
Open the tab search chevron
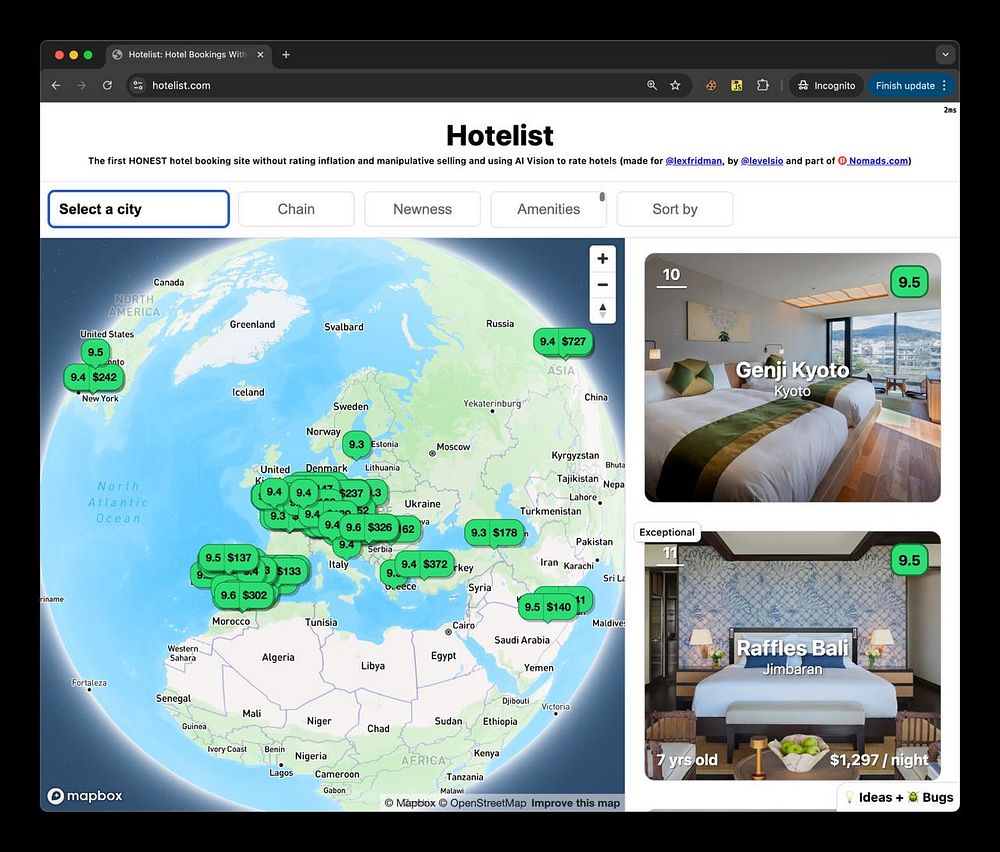[x=945, y=55]
